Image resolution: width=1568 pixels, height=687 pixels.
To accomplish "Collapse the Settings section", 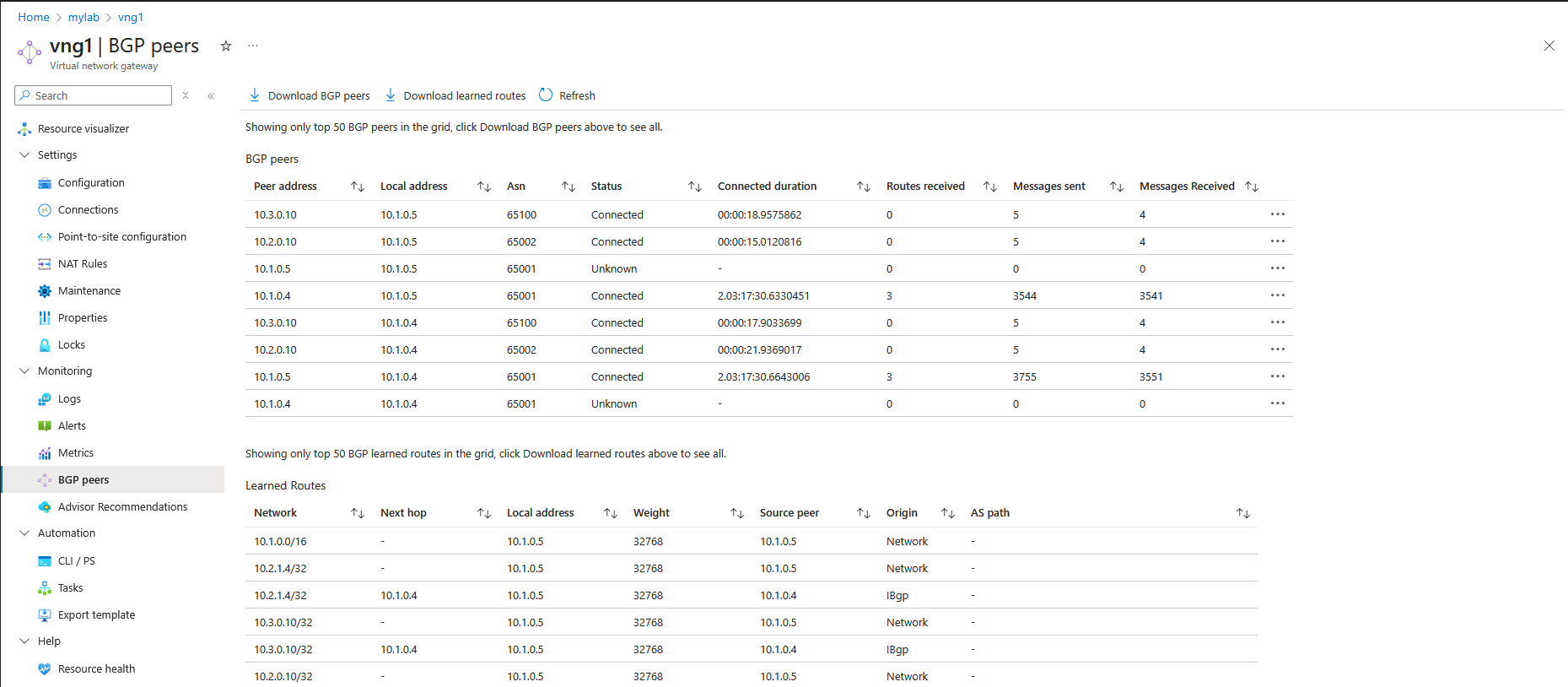I will [24, 155].
